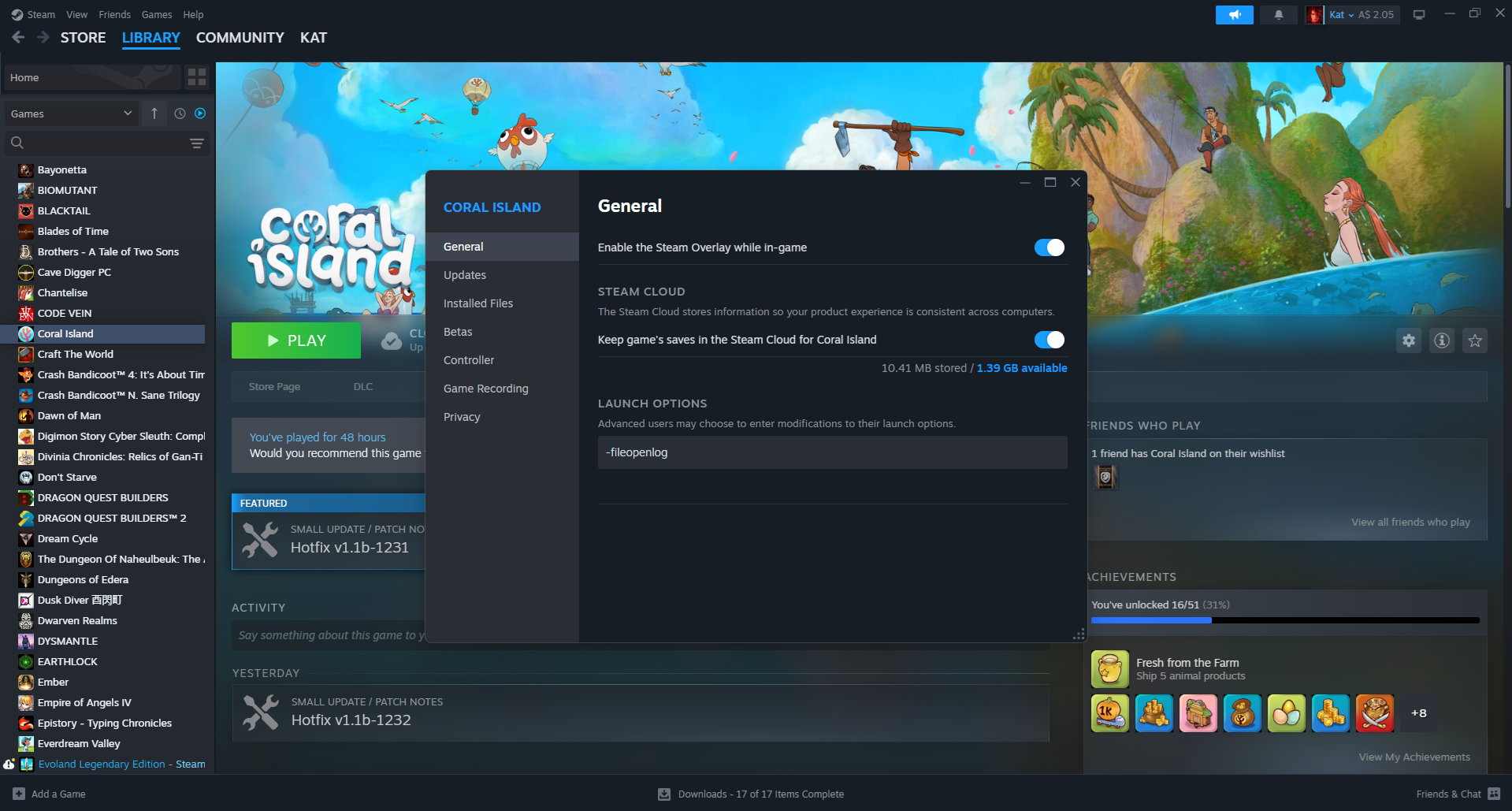This screenshot has height=811, width=1512.
Task: Open game properties via the gear icon
Action: point(1409,340)
